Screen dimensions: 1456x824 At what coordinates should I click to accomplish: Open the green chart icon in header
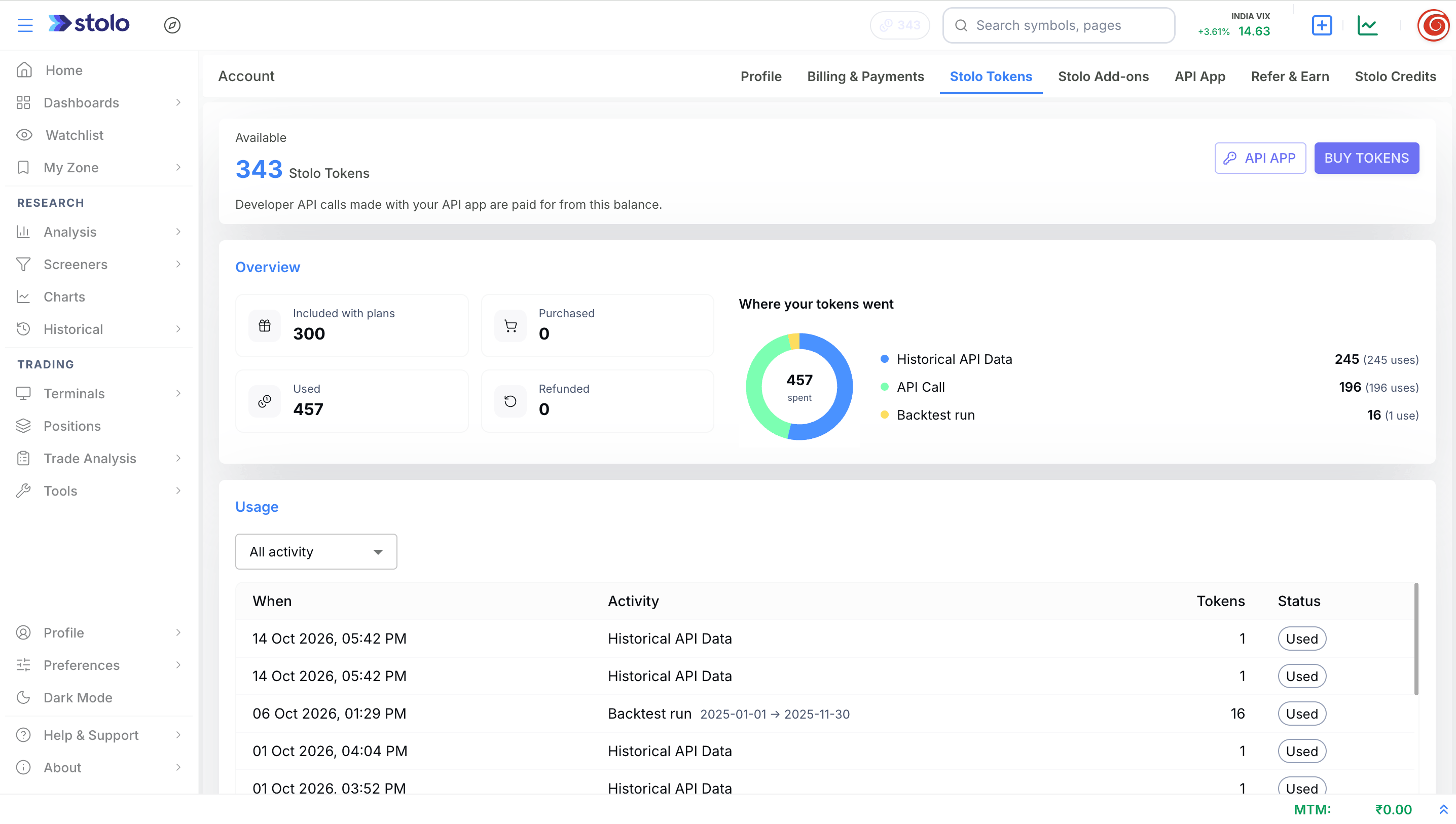coord(1368,25)
